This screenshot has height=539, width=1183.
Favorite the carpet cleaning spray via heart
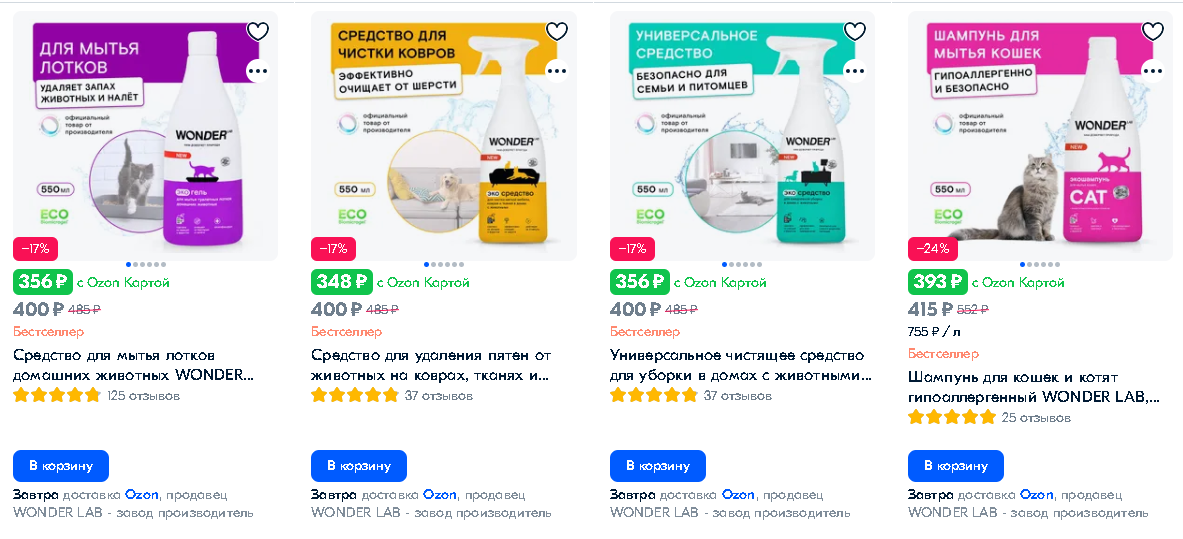point(557,32)
